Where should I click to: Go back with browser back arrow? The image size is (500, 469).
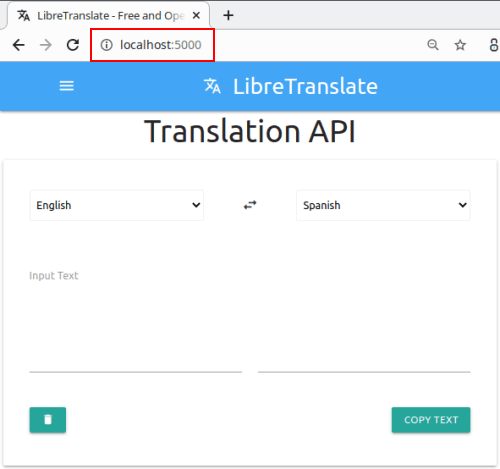(x=19, y=45)
